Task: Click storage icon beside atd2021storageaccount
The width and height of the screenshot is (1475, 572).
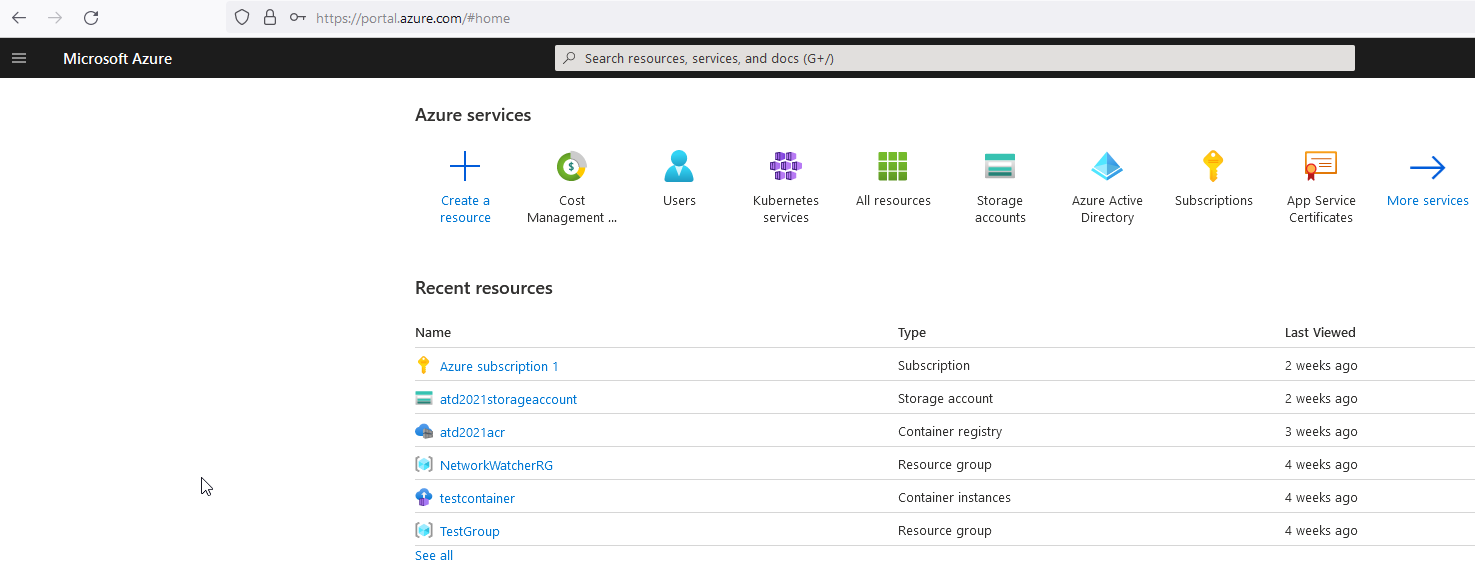Action: pyautogui.click(x=424, y=398)
